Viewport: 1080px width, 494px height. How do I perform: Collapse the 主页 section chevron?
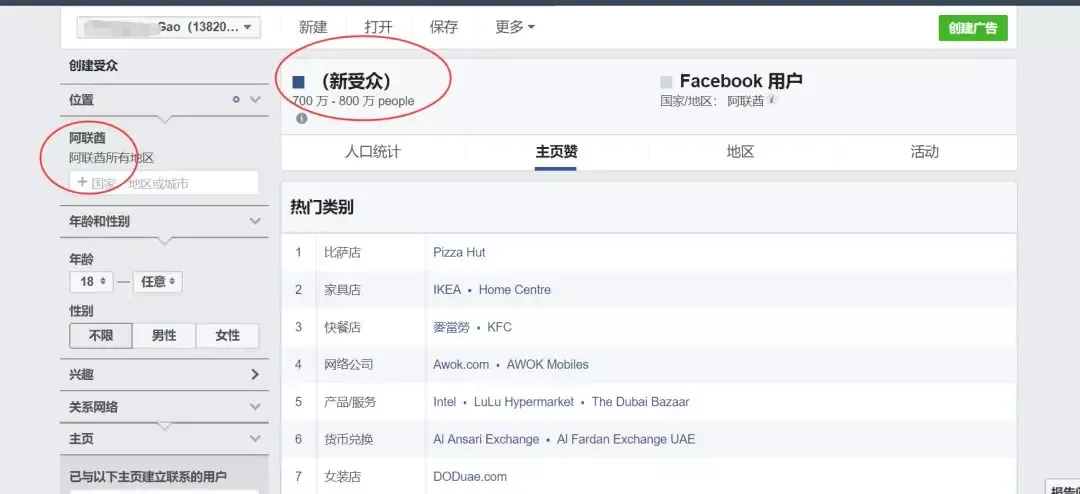(256, 439)
